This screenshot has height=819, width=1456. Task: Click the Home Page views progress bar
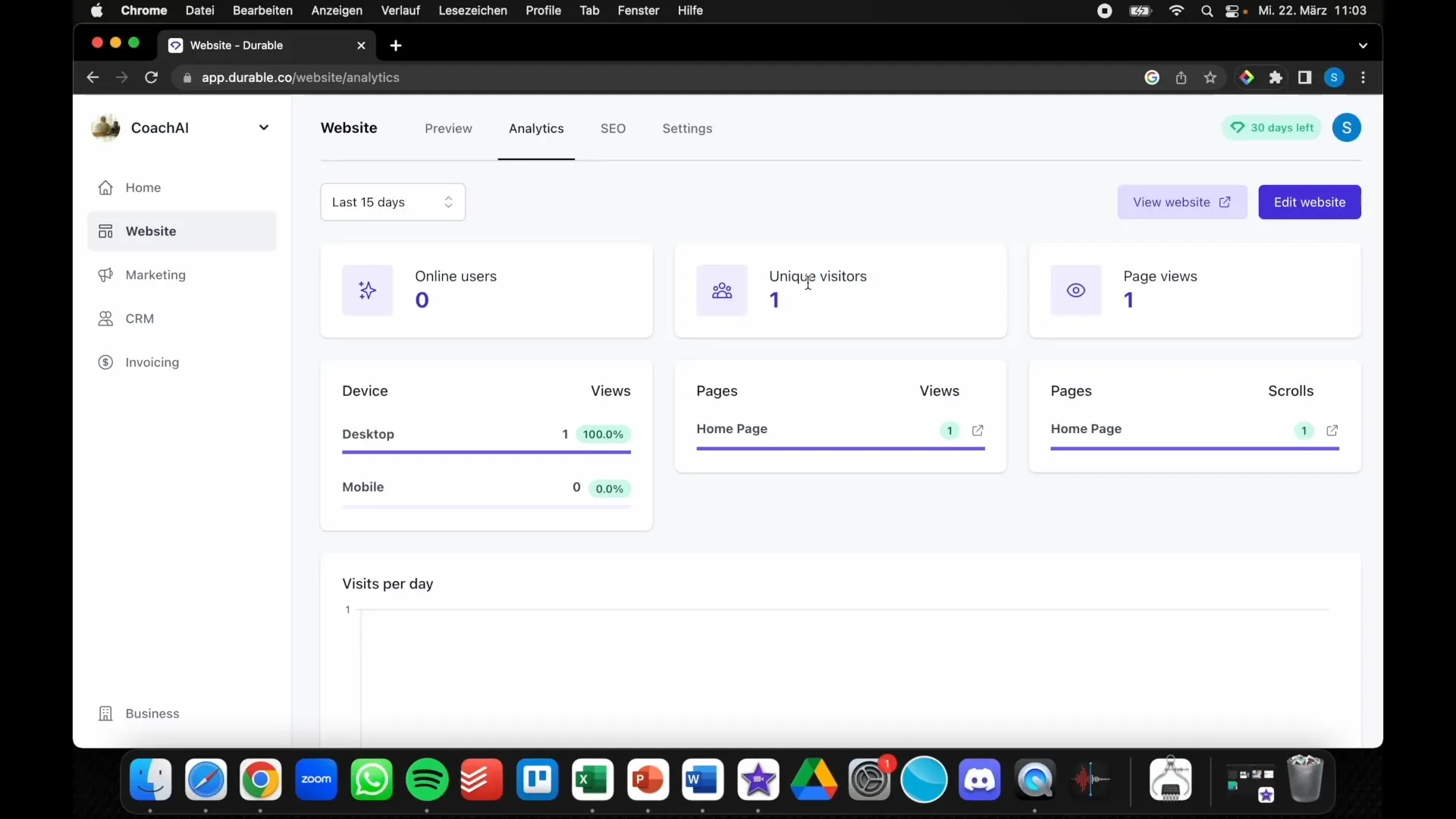[840, 449]
